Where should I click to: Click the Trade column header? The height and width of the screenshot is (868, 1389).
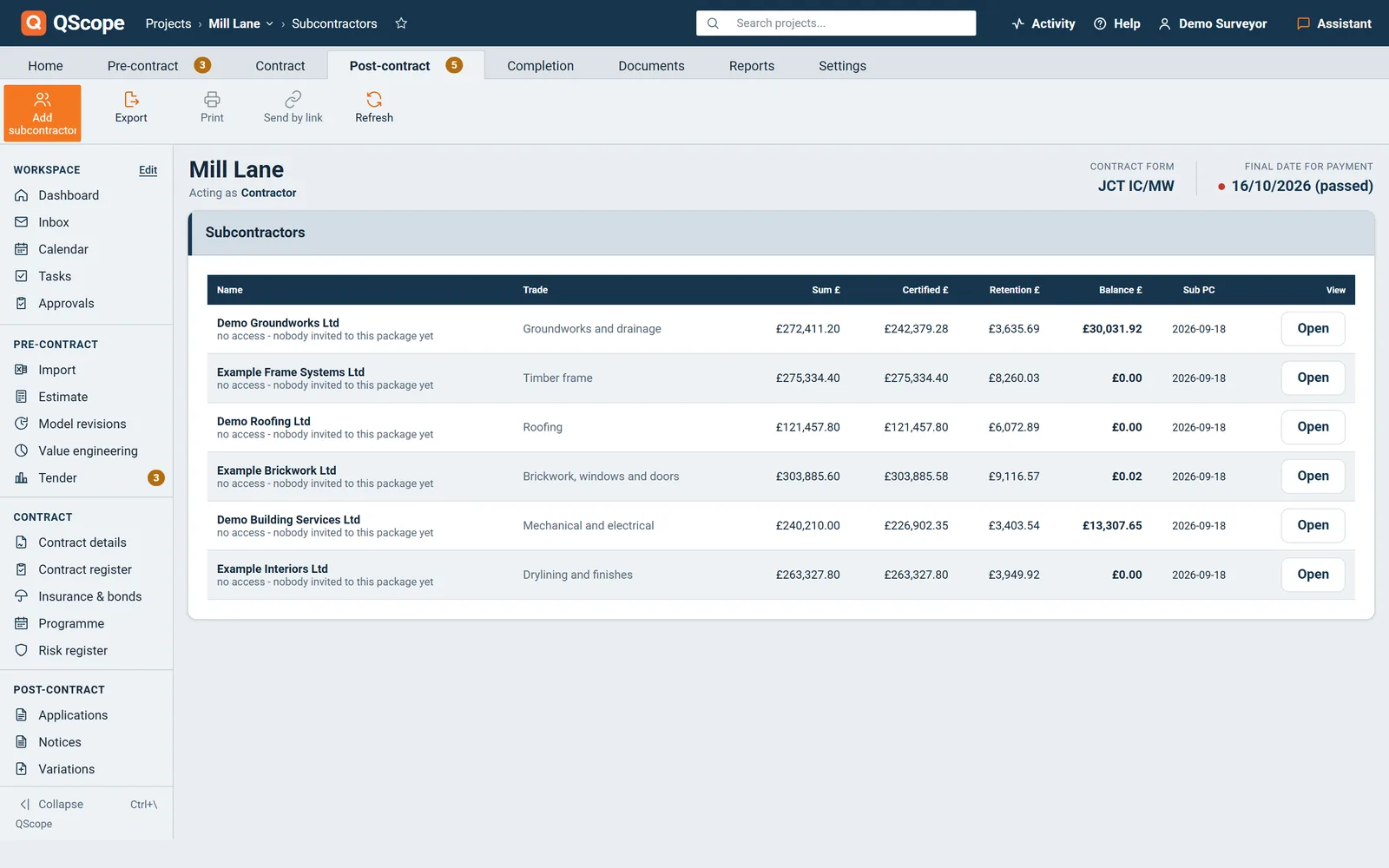point(536,290)
